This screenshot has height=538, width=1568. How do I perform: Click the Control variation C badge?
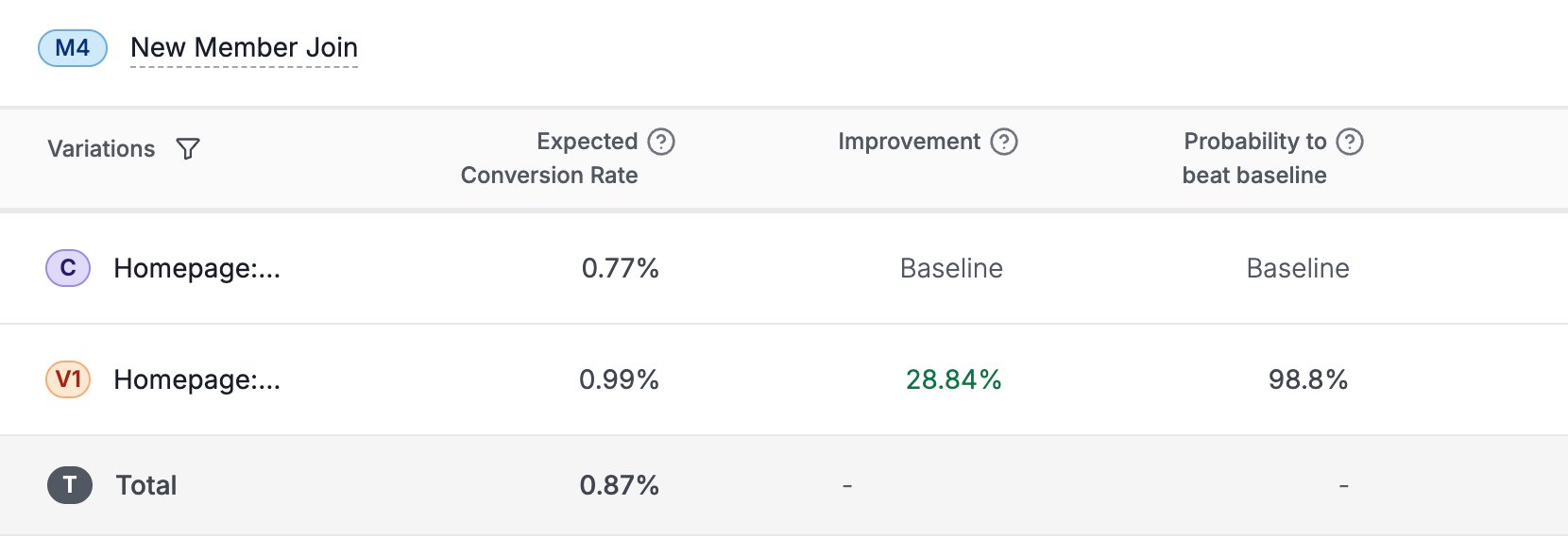(x=68, y=268)
